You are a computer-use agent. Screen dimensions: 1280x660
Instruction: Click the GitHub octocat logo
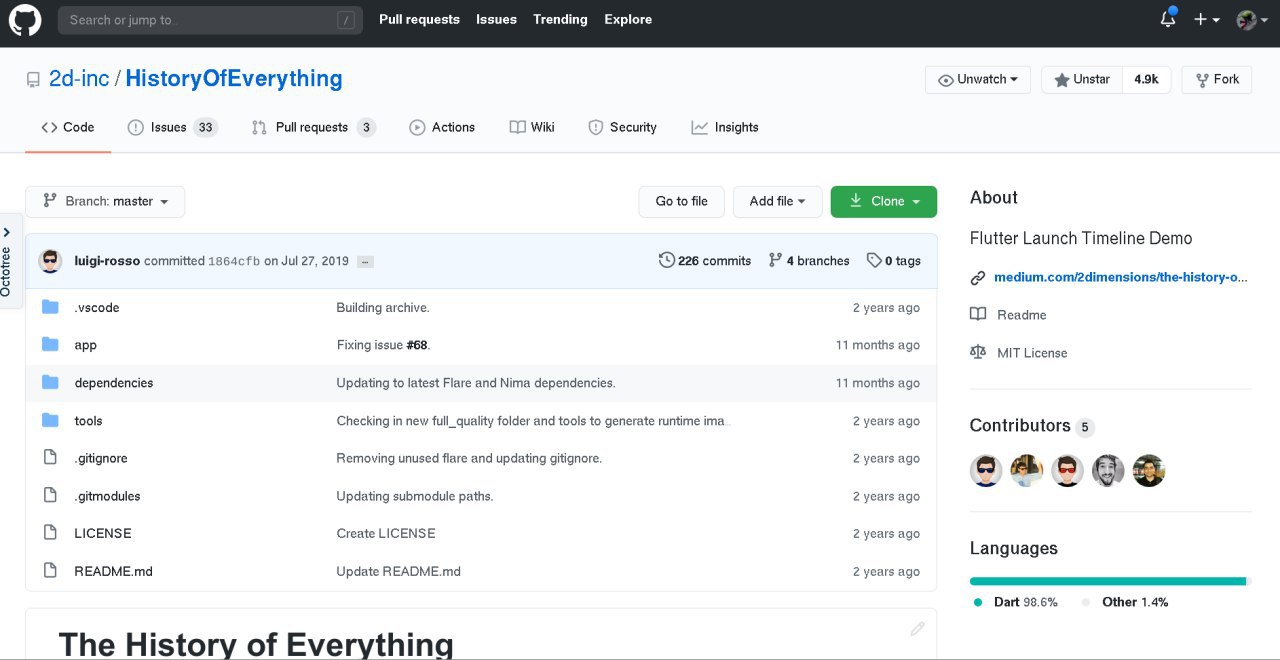25,20
